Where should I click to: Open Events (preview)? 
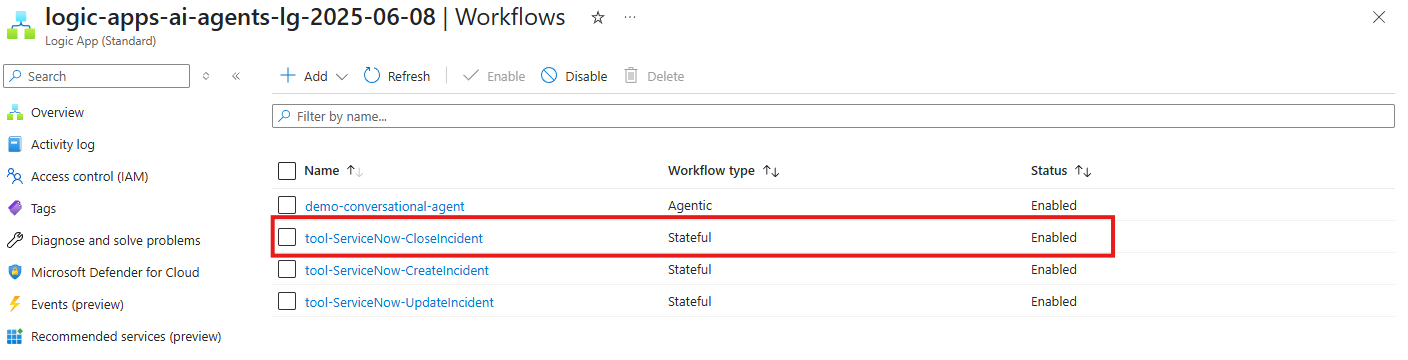(x=77, y=304)
